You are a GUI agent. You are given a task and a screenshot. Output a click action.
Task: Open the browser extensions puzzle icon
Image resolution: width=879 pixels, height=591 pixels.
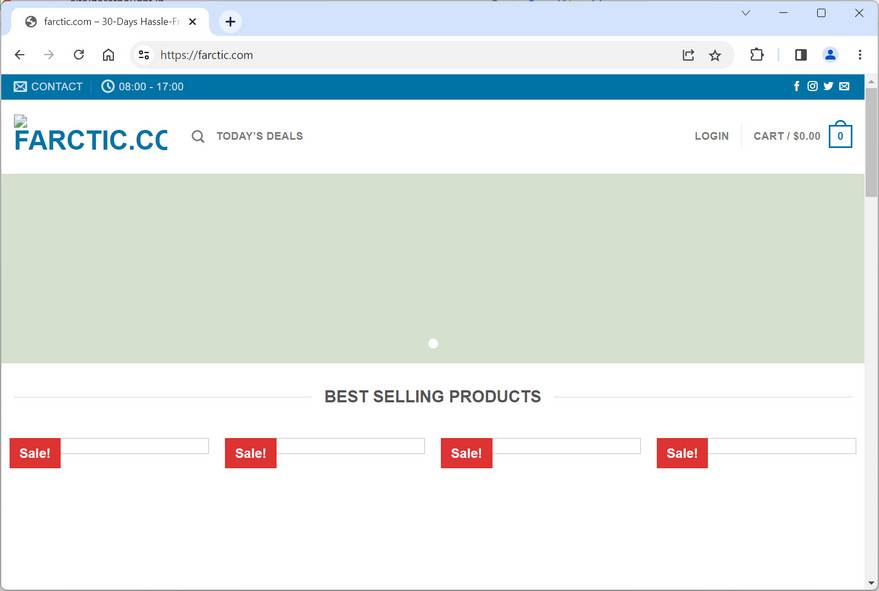point(757,55)
